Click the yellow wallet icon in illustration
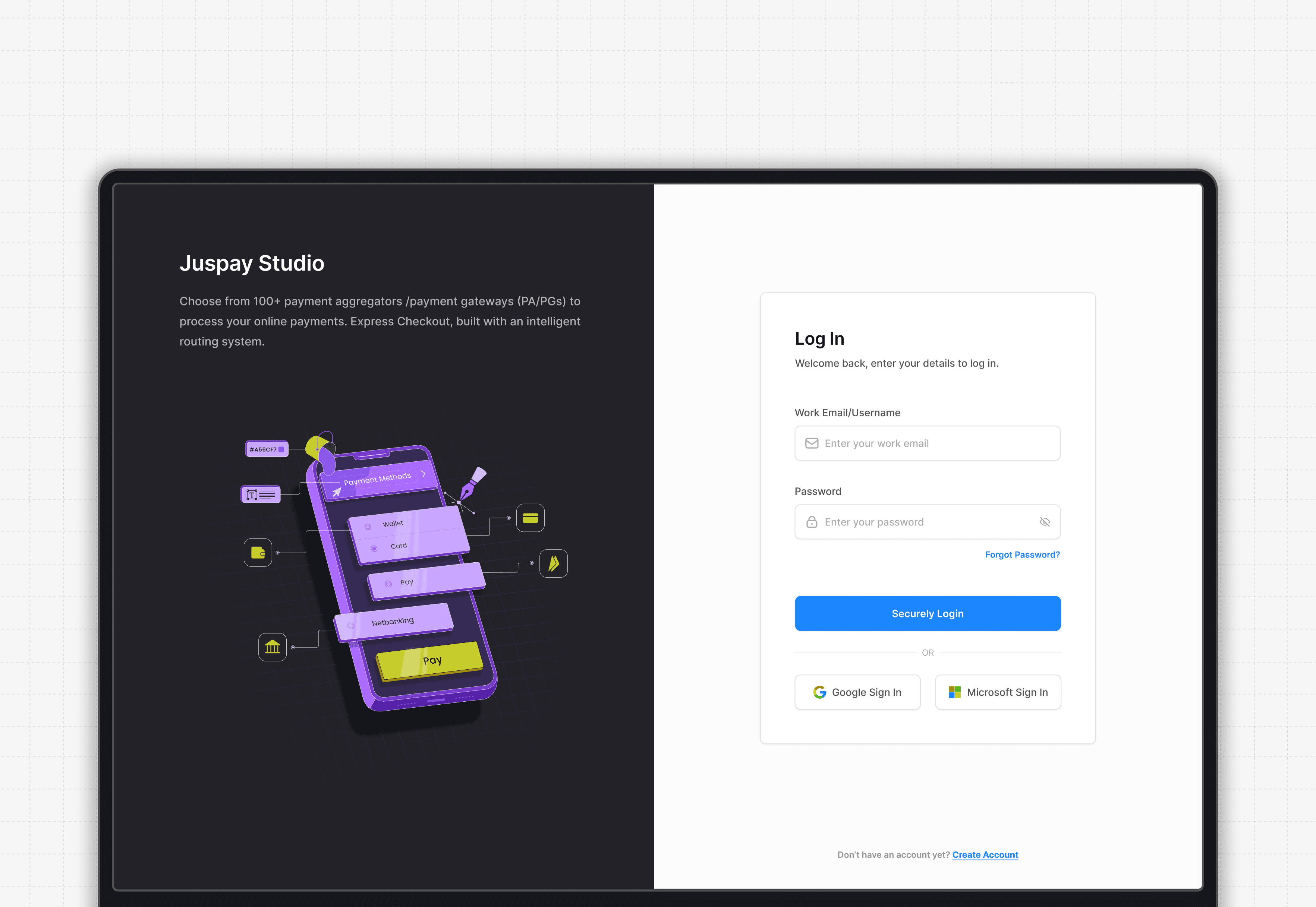This screenshot has width=1316, height=907. point(258,552)
